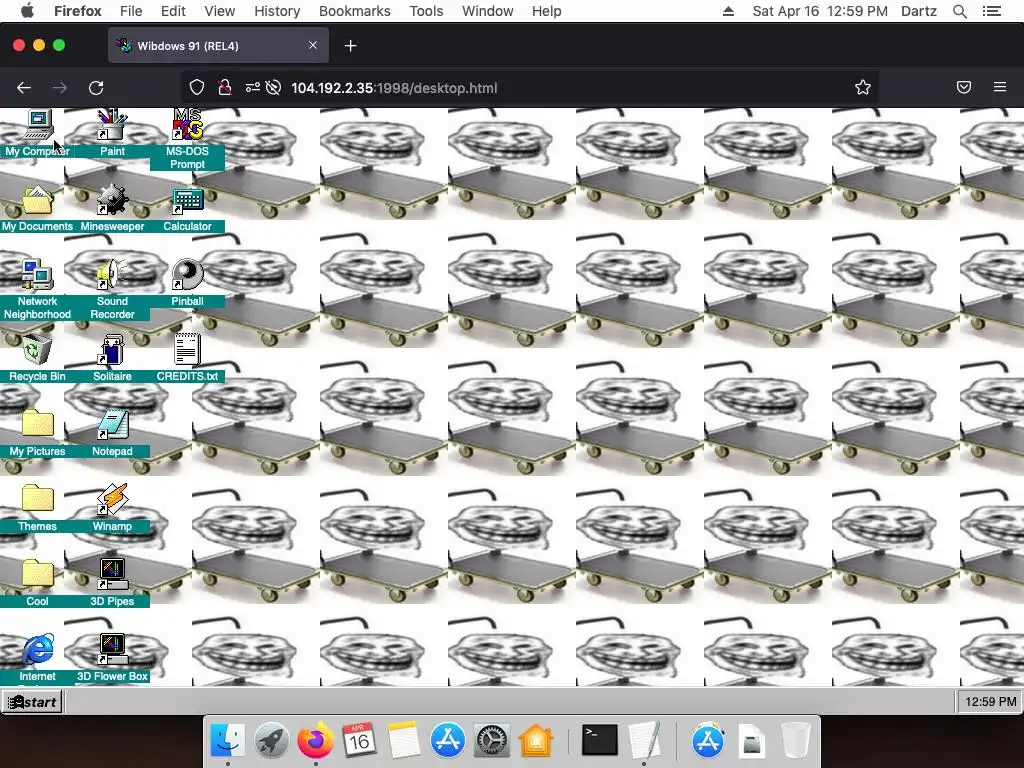Open the CREDITS.txt file icon

(187, 351)
